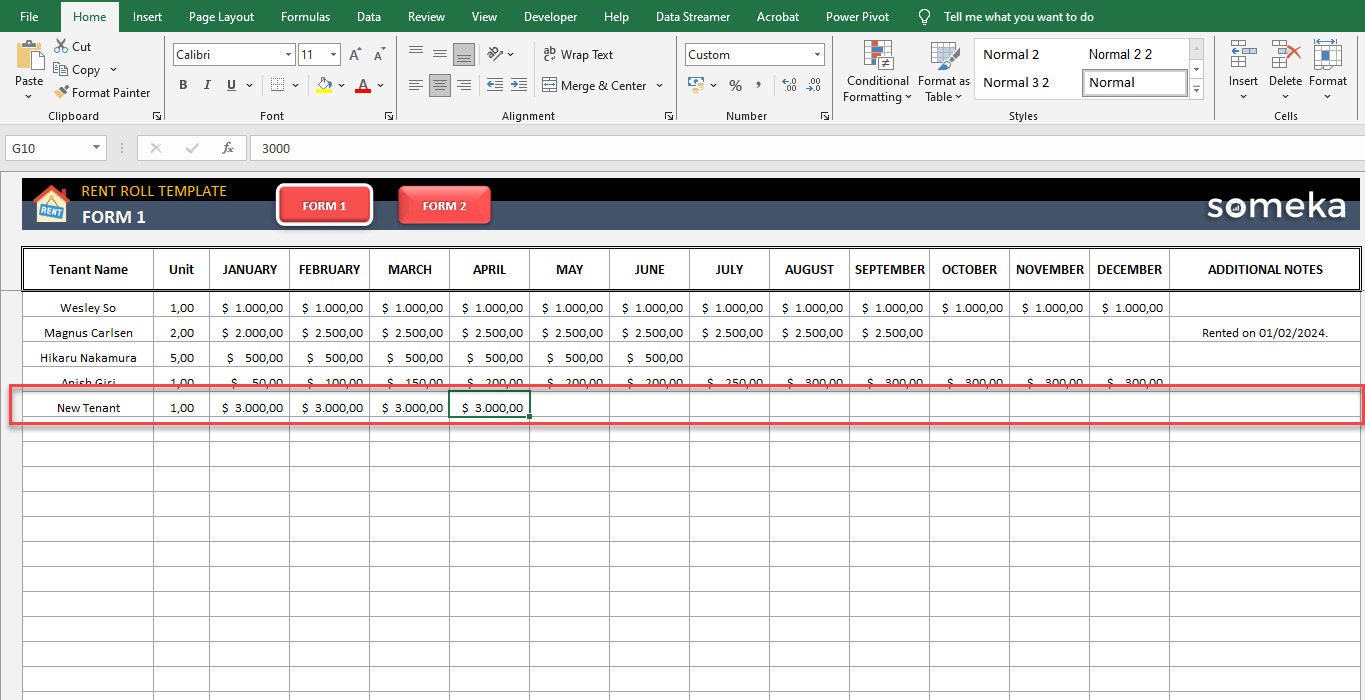
Task: Click the FORM 2 button
Action: (444, 205)
